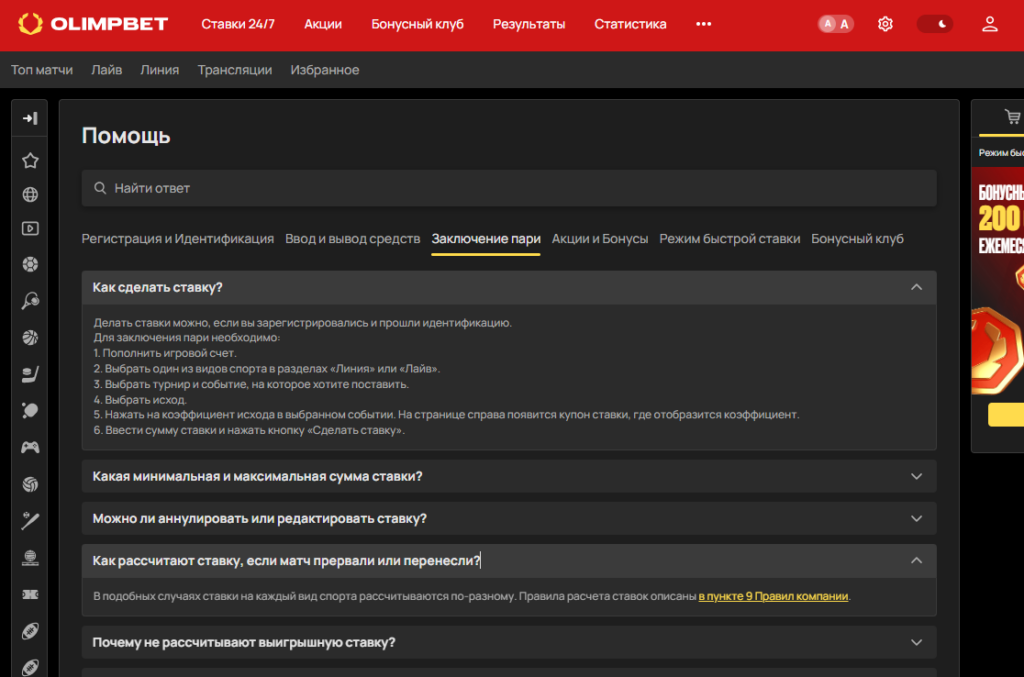Select the basketball sidebar icon

30,338
